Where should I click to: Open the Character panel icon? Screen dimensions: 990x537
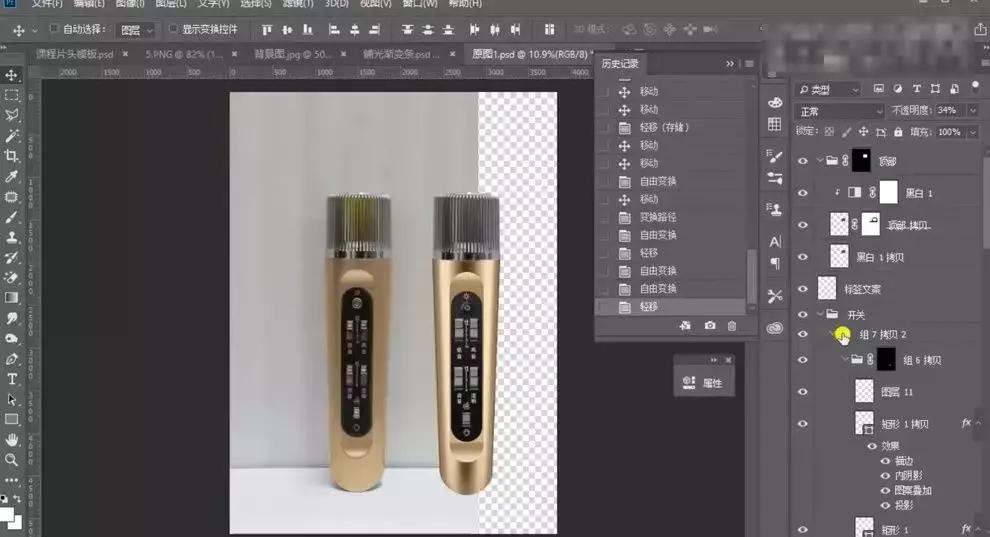pyautogui.click(x=775, y=242)
